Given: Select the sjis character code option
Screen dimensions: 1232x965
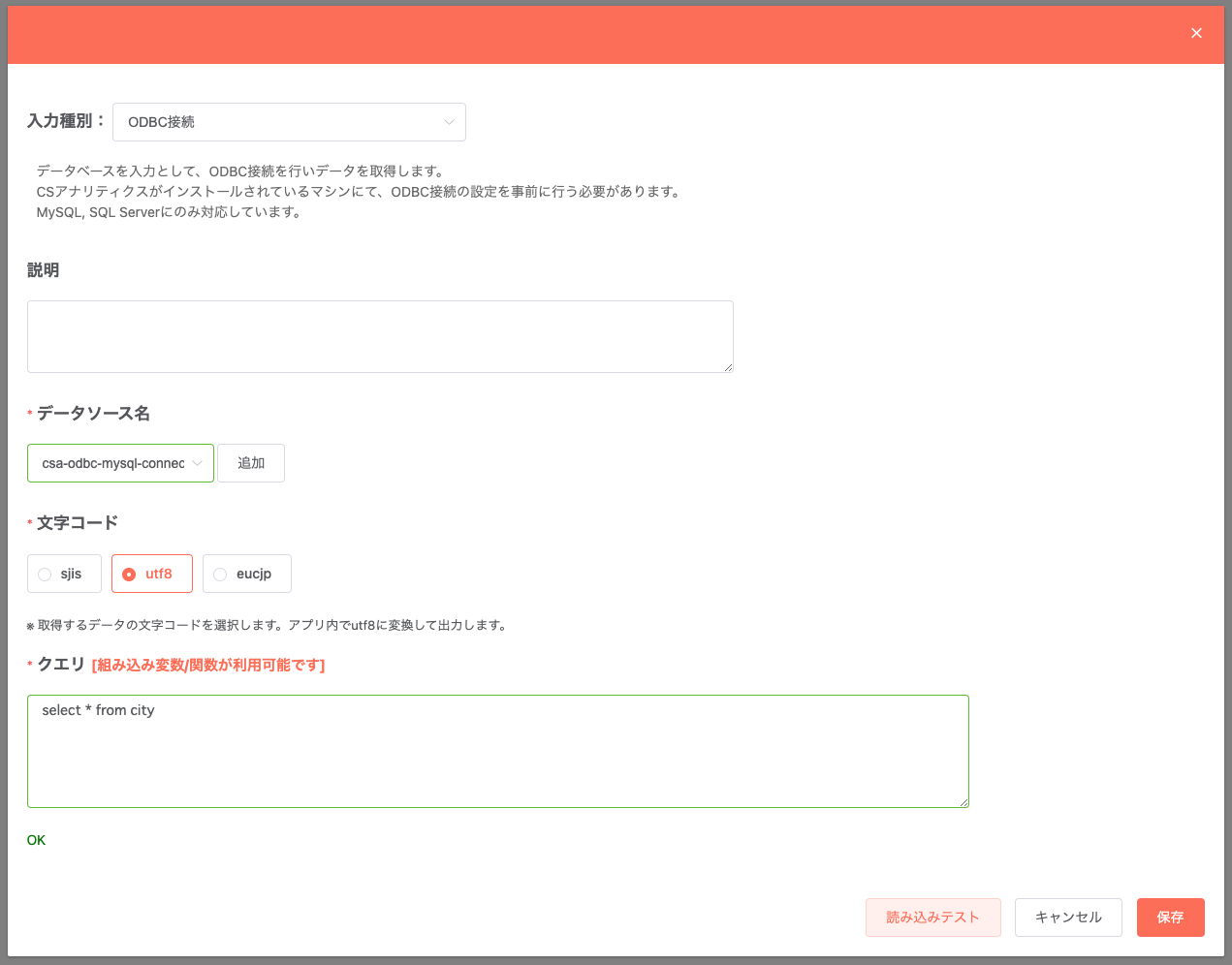Looking at the screenshot, I should (64, 574).
